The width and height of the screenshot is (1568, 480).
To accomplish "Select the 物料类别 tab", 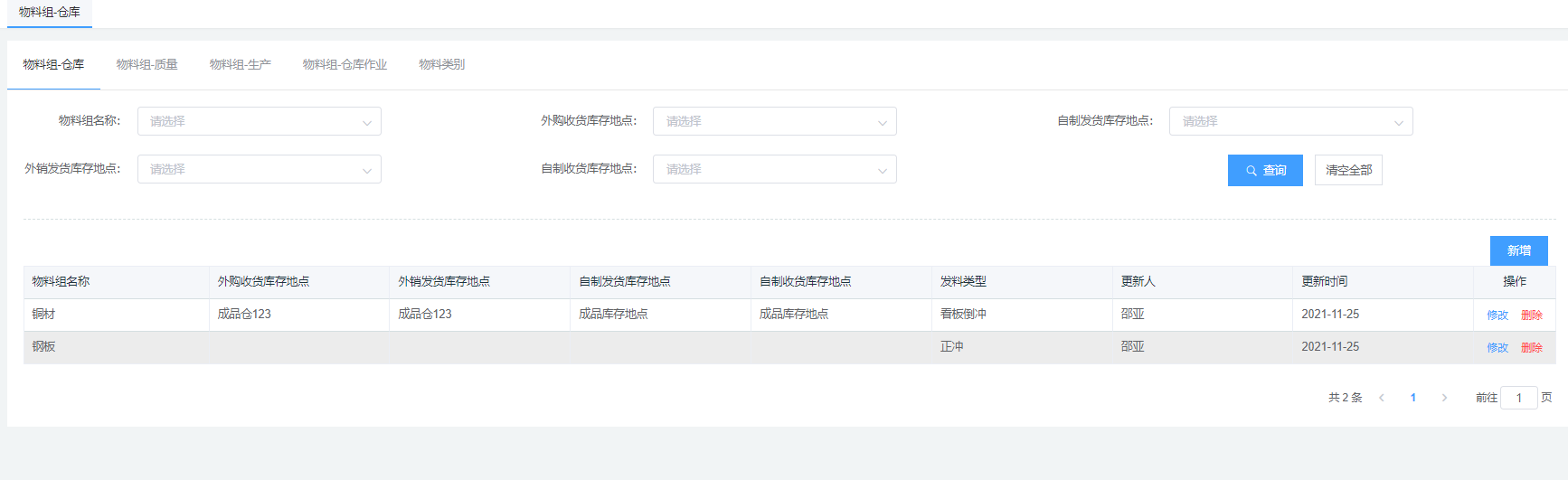I will click(441, 64).
